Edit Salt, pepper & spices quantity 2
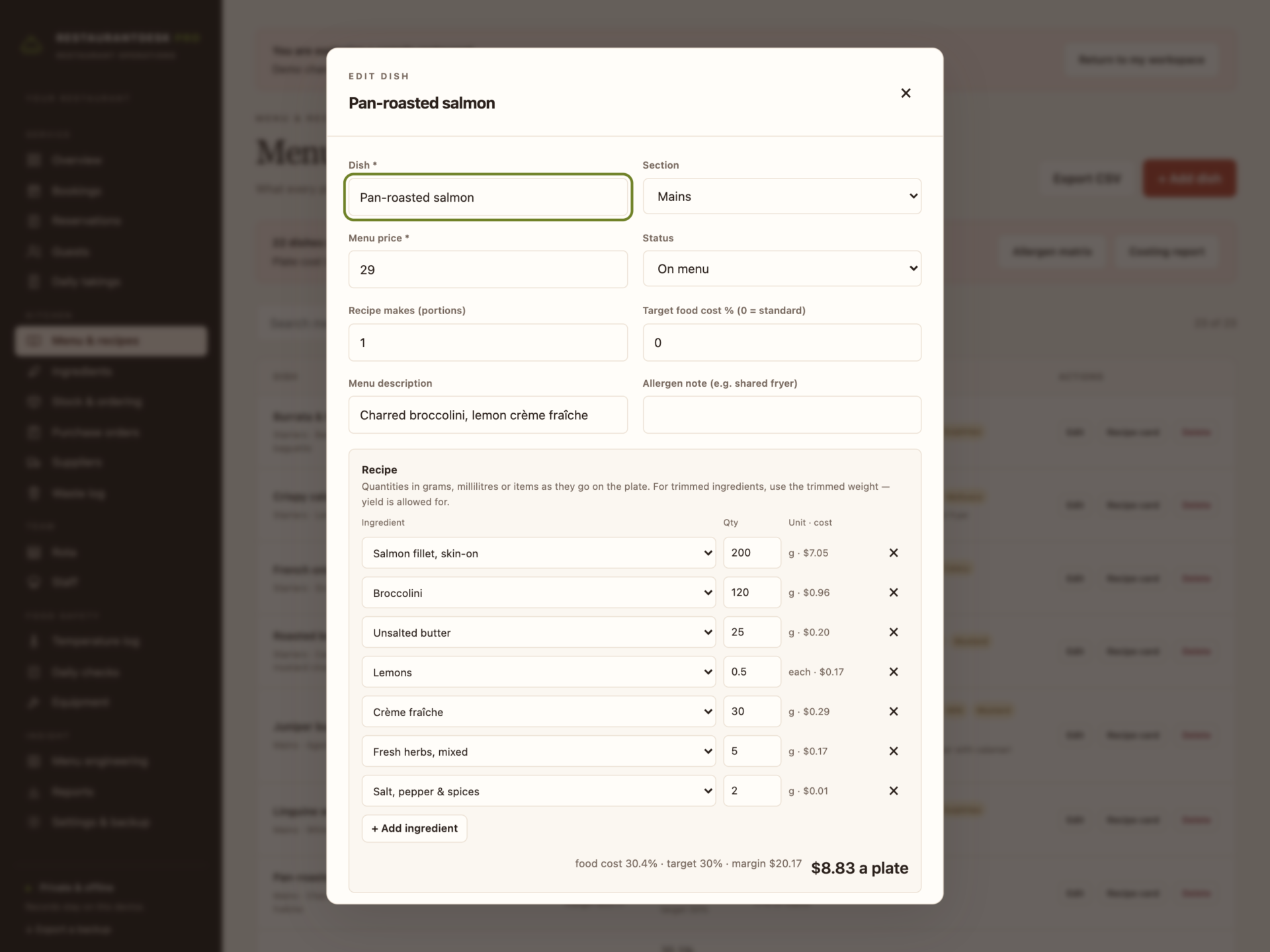 [752, 791]
